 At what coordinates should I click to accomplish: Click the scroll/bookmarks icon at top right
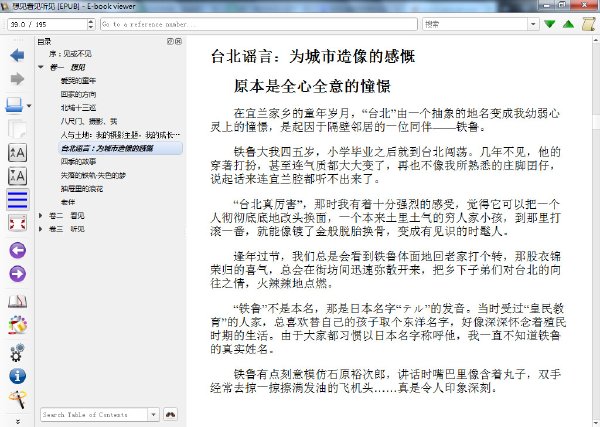(x=588, y=24)
